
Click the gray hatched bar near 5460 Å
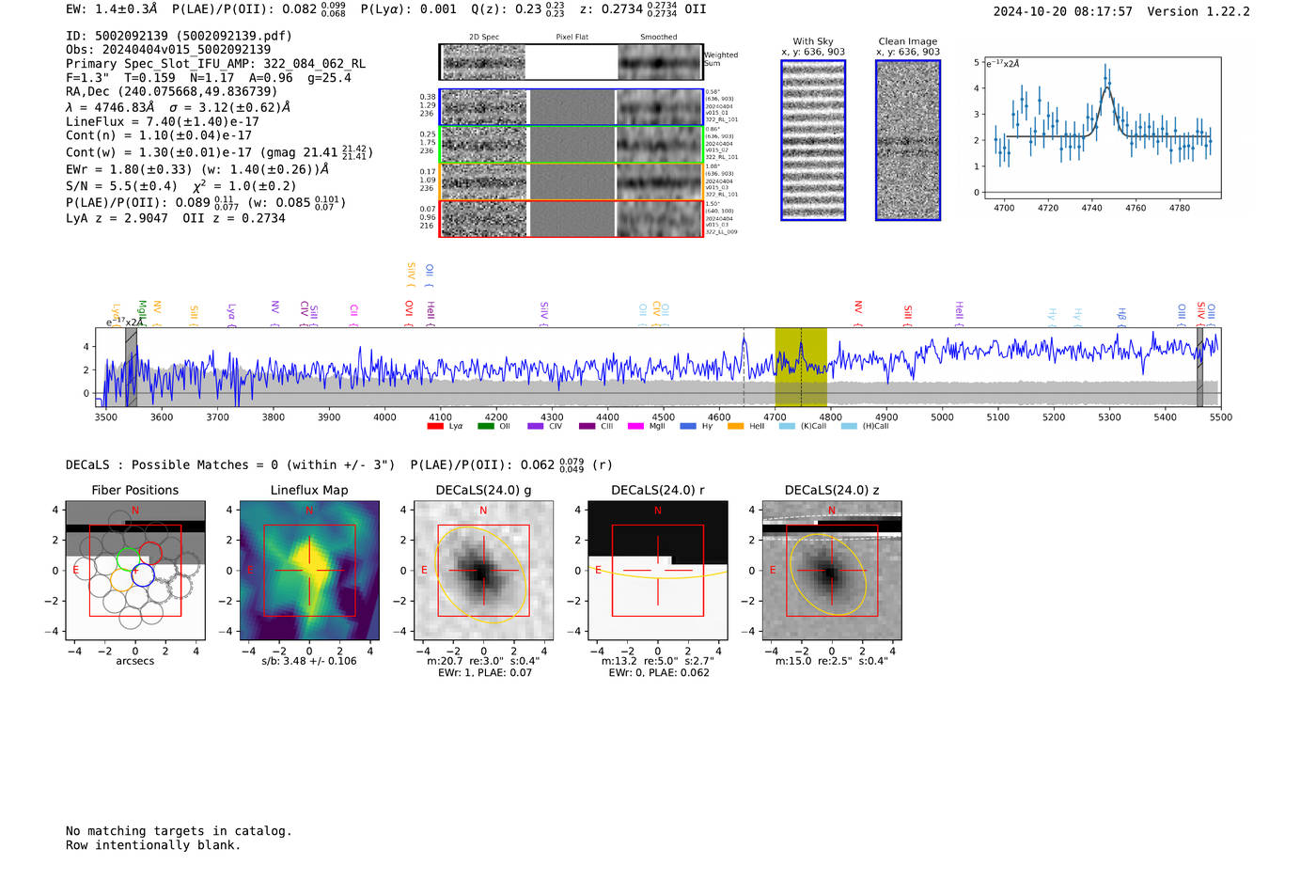[x=1199, y=368]
